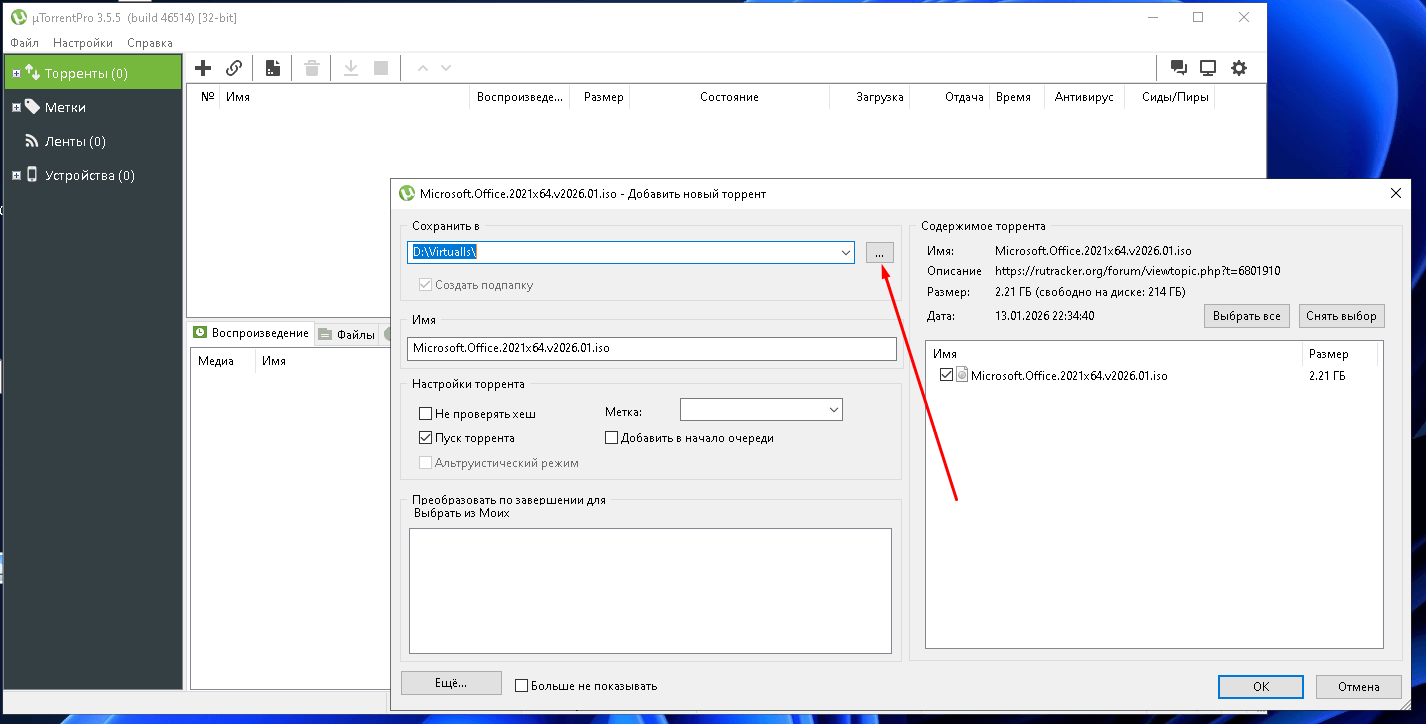The image size is (1426, 724).
Task: Click the chat bubbles icon in main toolbar
Action: click(x=1179, y=68)
